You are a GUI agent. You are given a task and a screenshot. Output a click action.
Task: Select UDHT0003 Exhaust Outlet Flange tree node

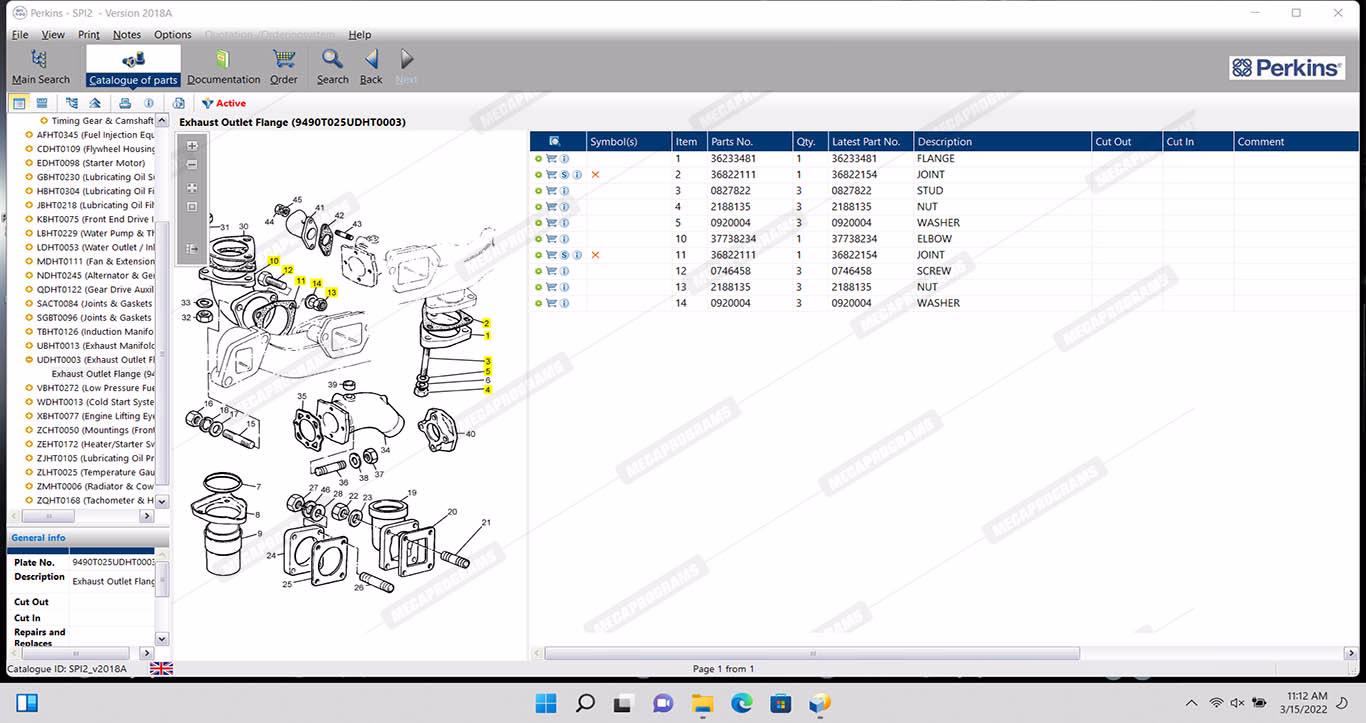click(x=95, y=360)
